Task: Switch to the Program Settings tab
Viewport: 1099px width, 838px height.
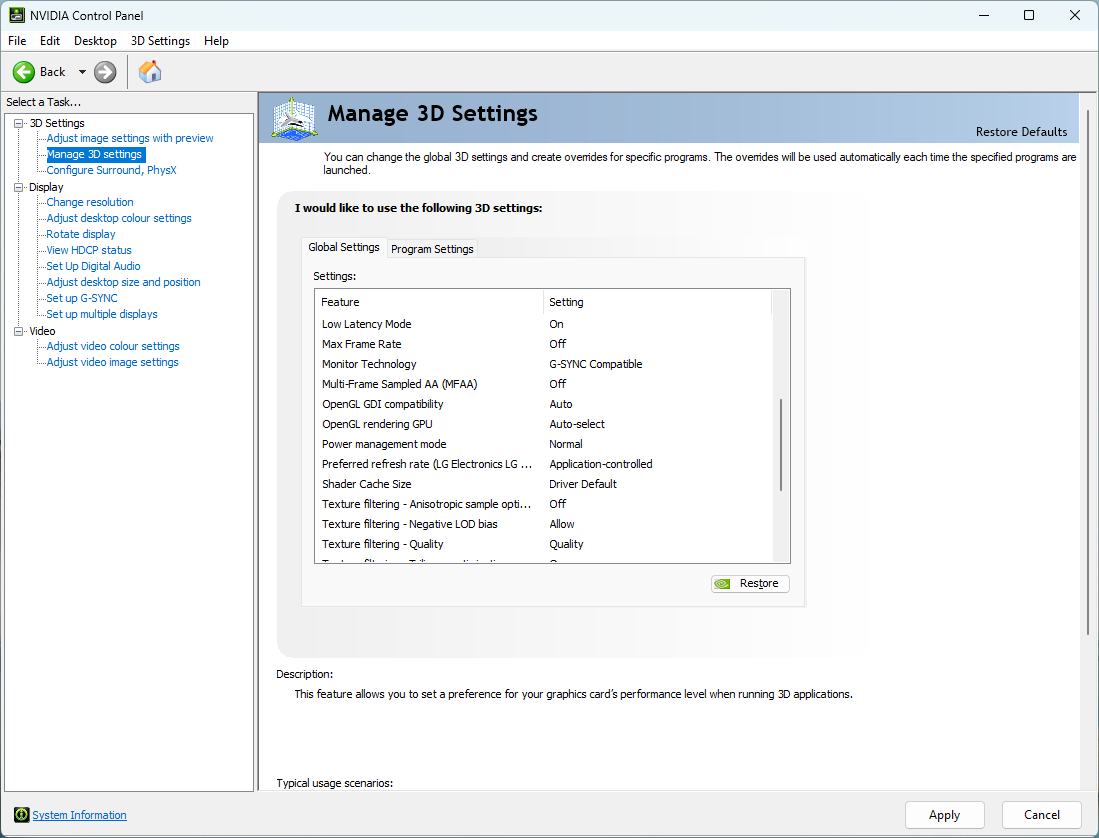Action: 432,249
